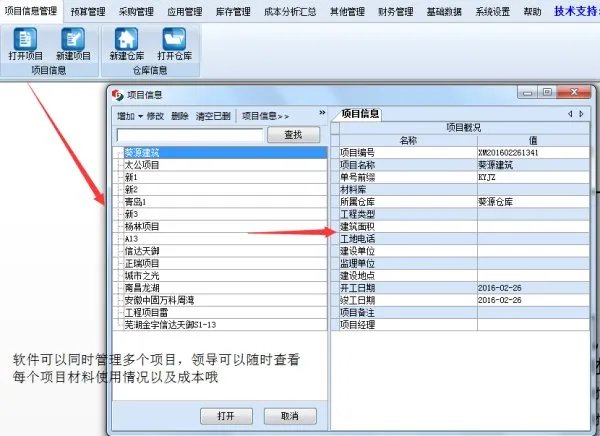The height and width of the screenshot is (436, 600).
Task: Click the 项目经理 row label
Action: pyautogui.click(x=357, y=325)
